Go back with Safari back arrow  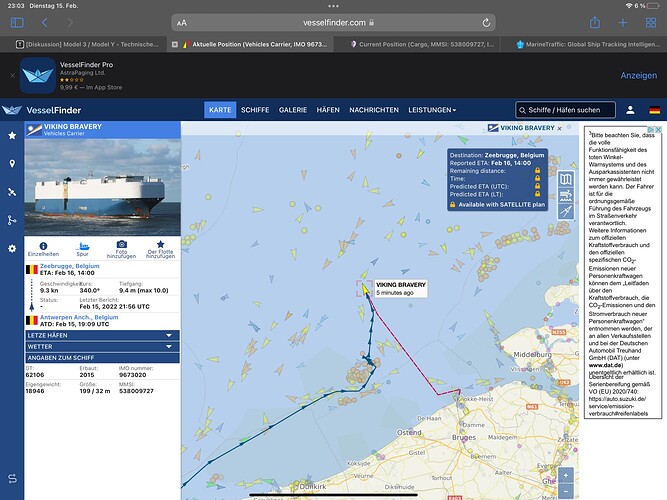(44, 23)
